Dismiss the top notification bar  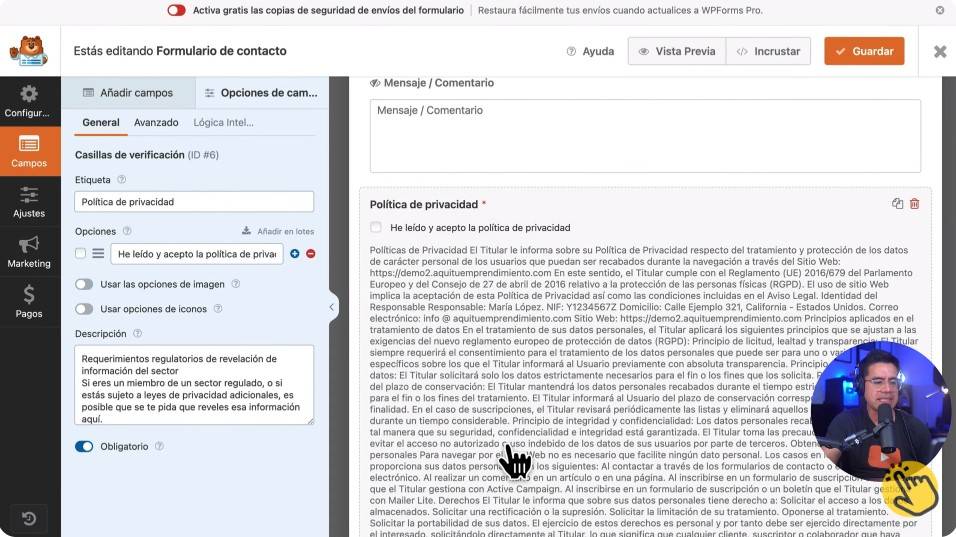point(940,10)
